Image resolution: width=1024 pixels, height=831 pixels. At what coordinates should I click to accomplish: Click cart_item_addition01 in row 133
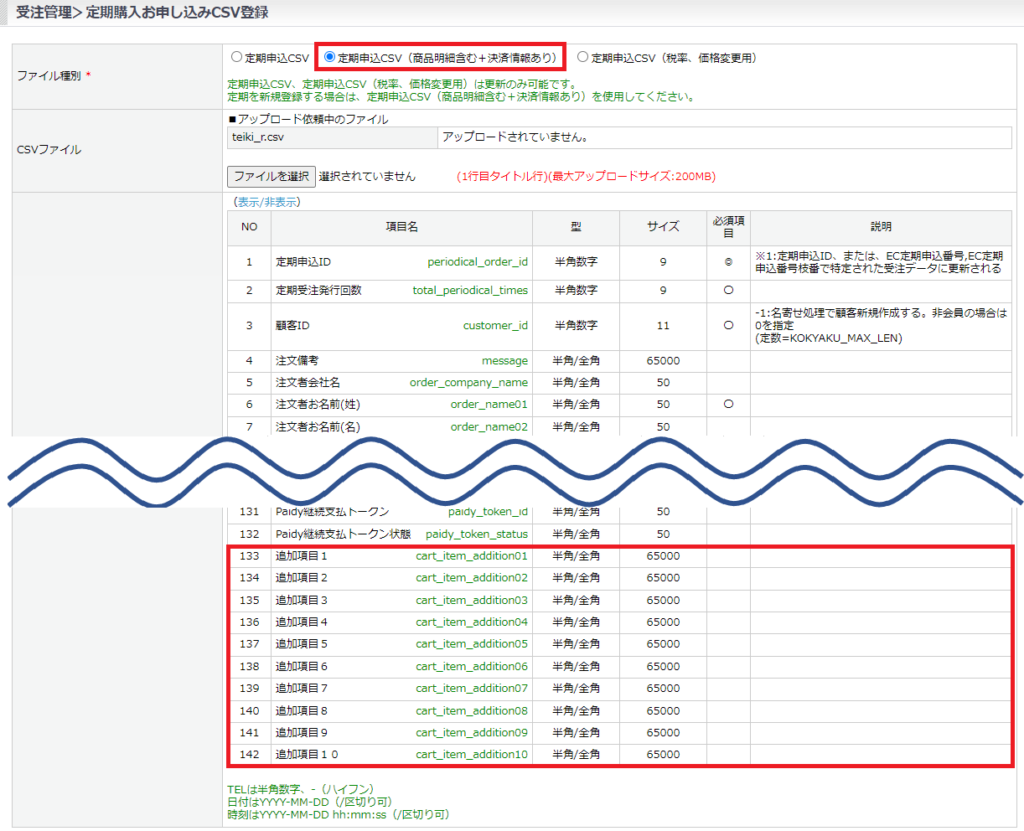point(471,556)
